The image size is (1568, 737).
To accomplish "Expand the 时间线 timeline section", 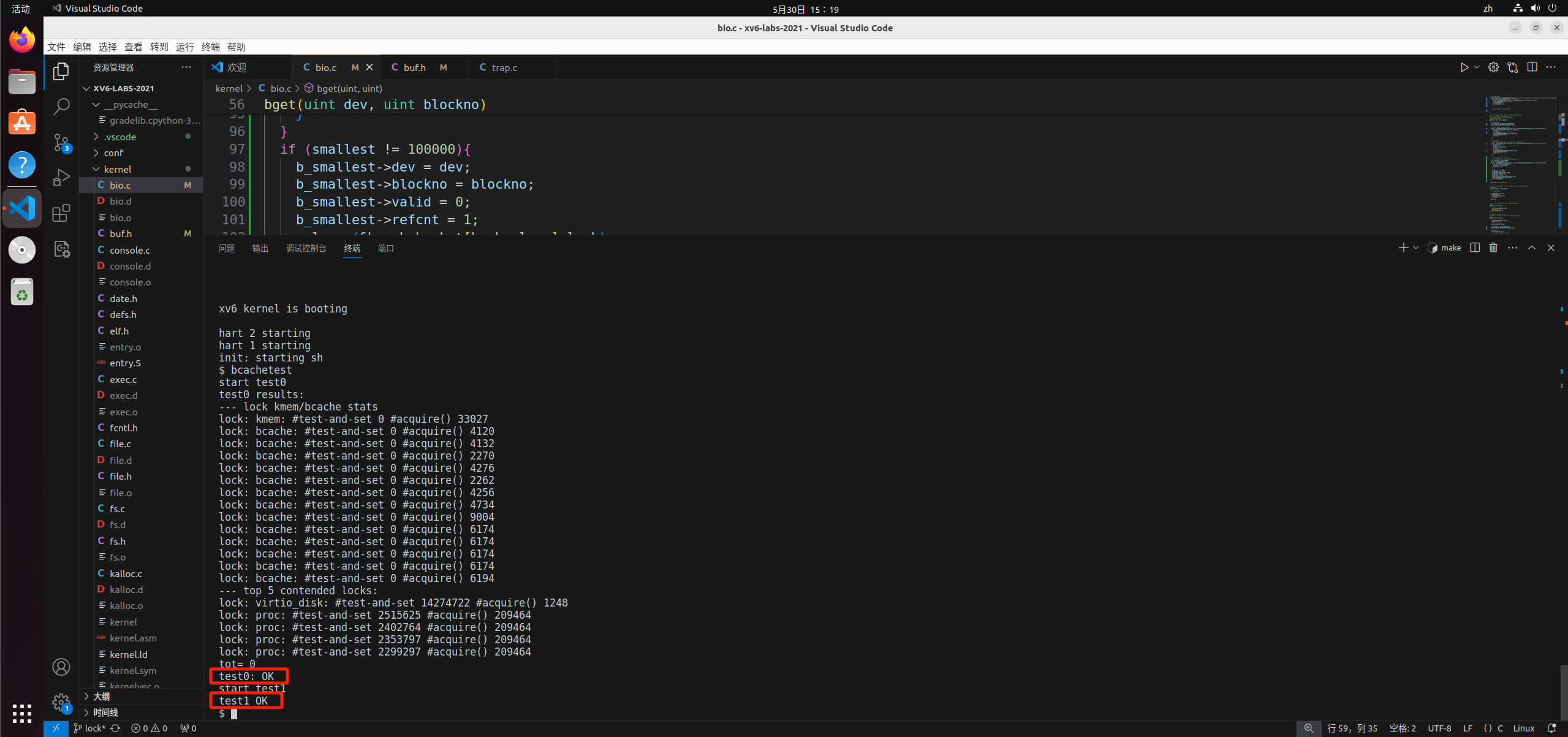I will coord(142,712).
